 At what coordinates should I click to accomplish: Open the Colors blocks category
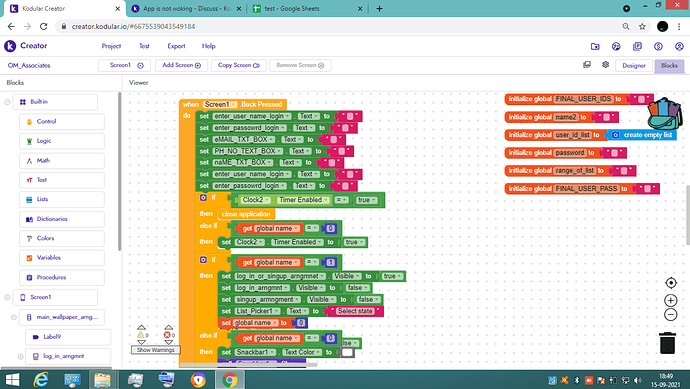coord(62,238)
